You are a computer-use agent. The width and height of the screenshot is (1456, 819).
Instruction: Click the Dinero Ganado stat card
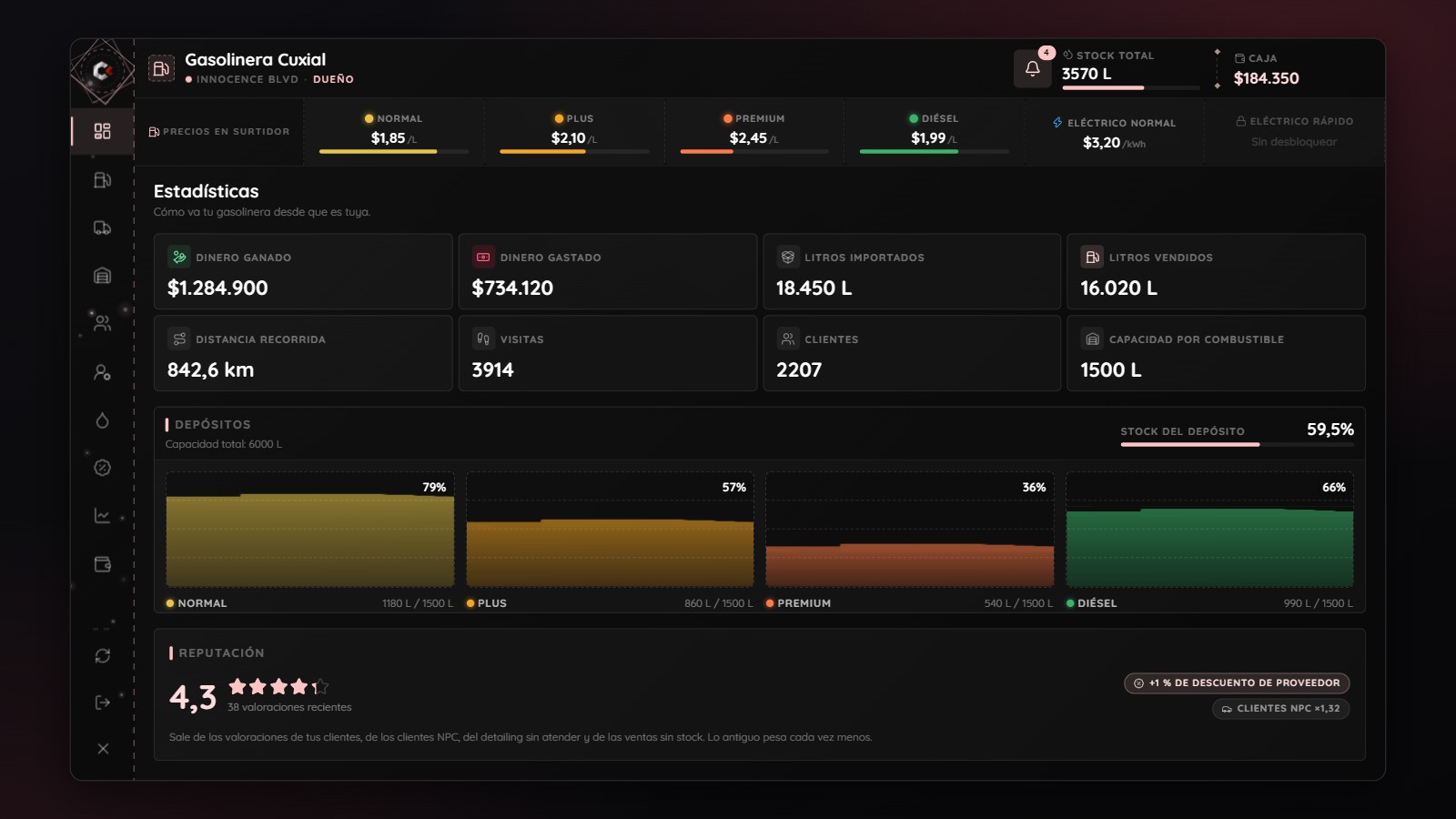pyautogui.click(x=303, y=272)
